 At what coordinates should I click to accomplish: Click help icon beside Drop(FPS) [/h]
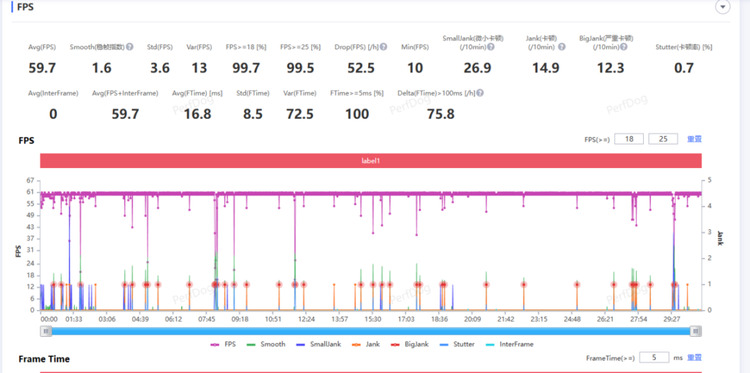tap(384, 47)
